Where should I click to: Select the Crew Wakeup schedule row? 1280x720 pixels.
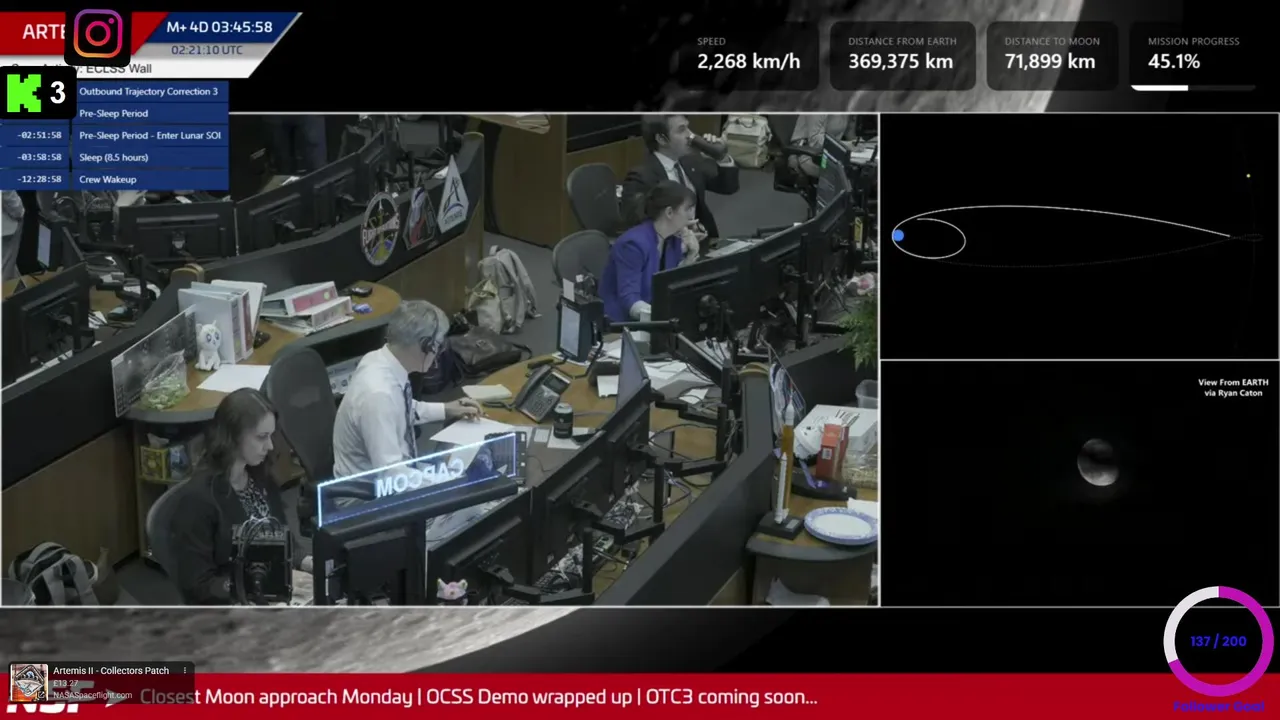point(114,179)
